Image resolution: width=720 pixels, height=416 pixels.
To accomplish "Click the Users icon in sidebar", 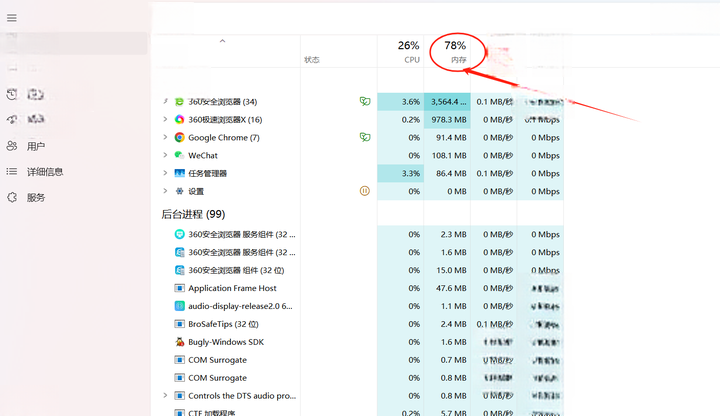I will [12, 146].
